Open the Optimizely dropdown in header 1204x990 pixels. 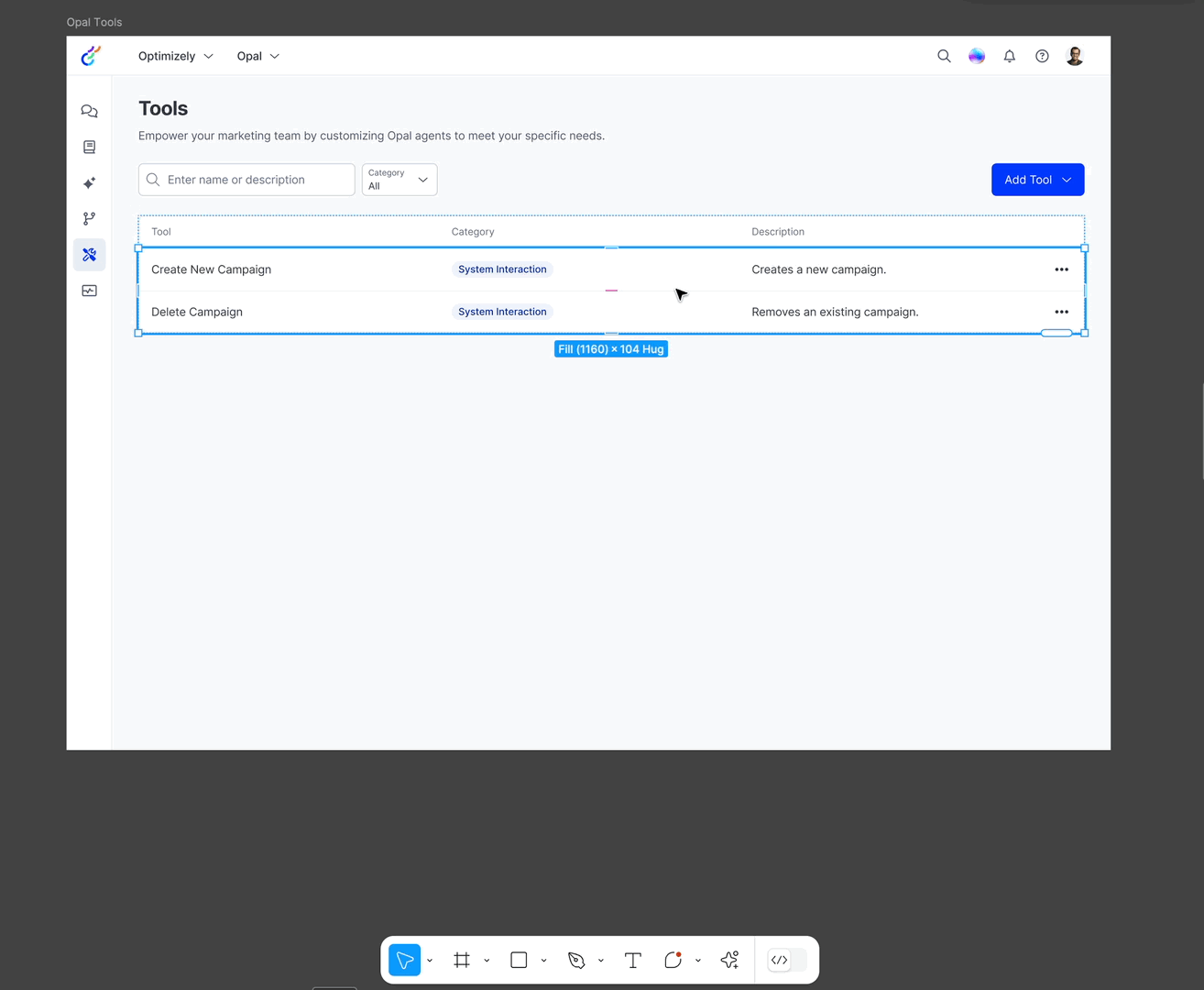pos(175,56)
